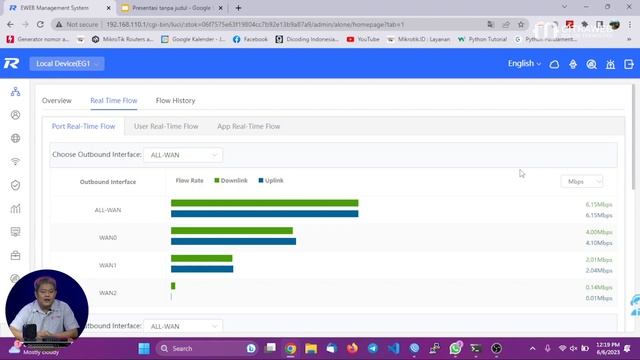The image size is (640, 360).
Task: Open the network topology sidebar icon
Action: click(x=16, y=91)
